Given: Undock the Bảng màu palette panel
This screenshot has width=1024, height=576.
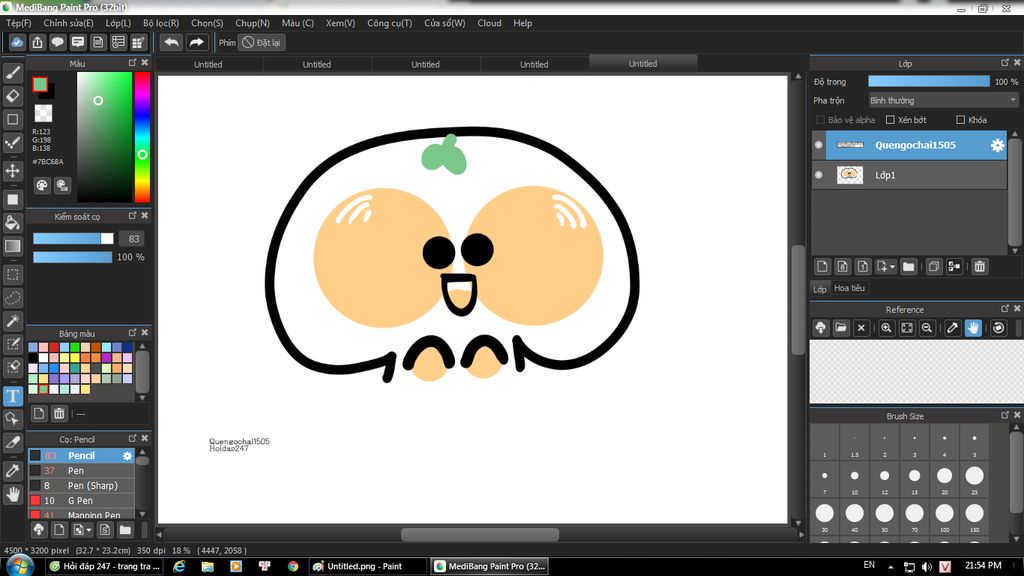Looking at the screenshot, I should coord(133,333).
